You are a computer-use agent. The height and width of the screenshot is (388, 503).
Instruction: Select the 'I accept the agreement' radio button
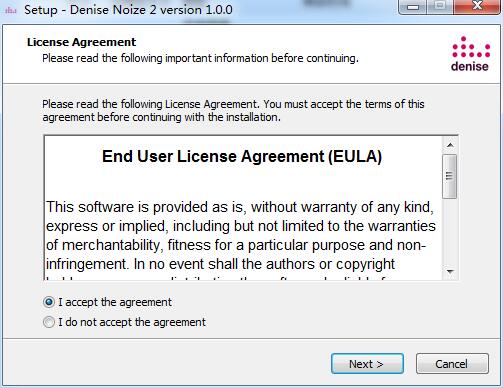pyautogui.click(x=49, y=302)
